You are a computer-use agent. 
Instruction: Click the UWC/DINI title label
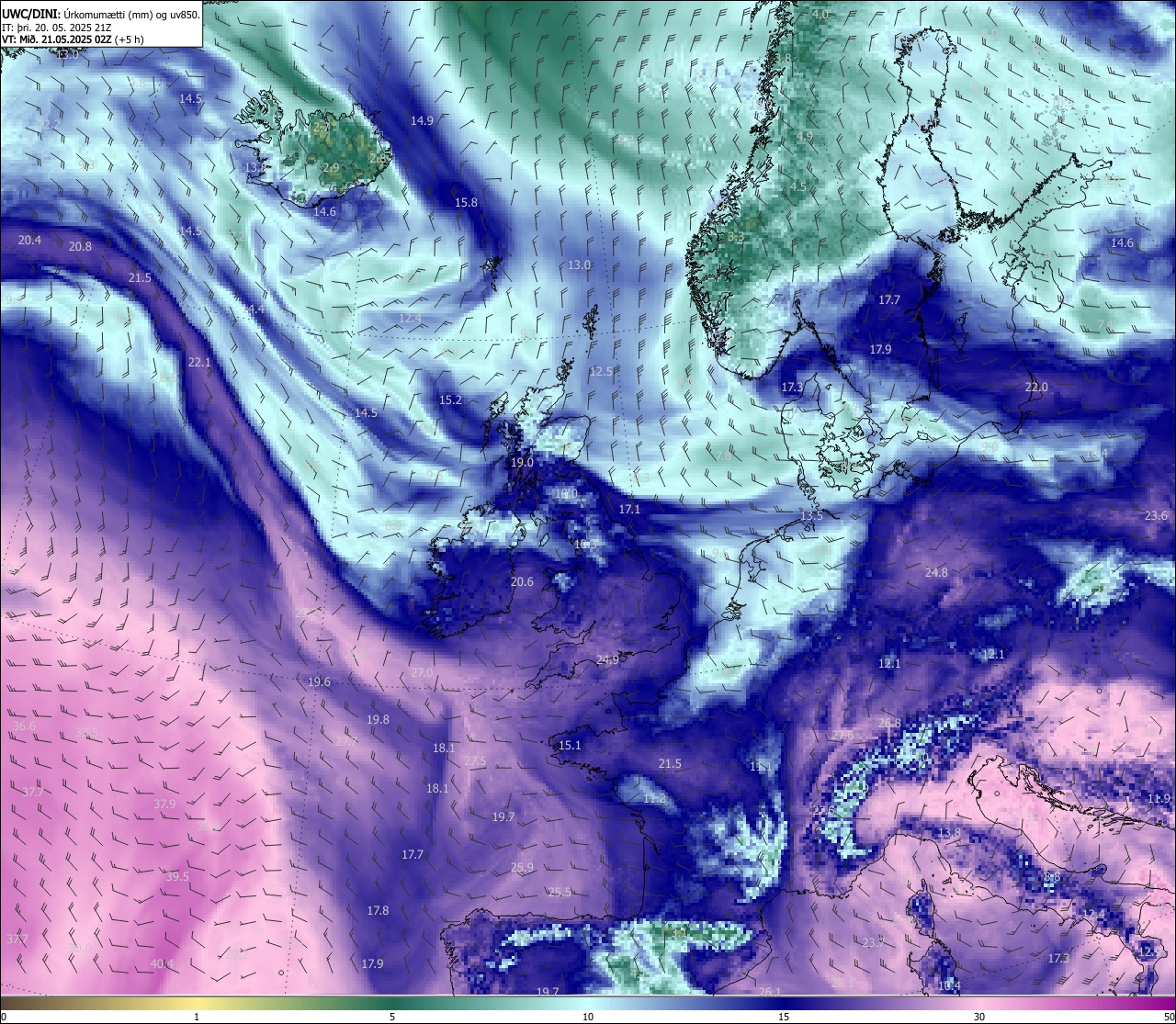tap(31, 14)
